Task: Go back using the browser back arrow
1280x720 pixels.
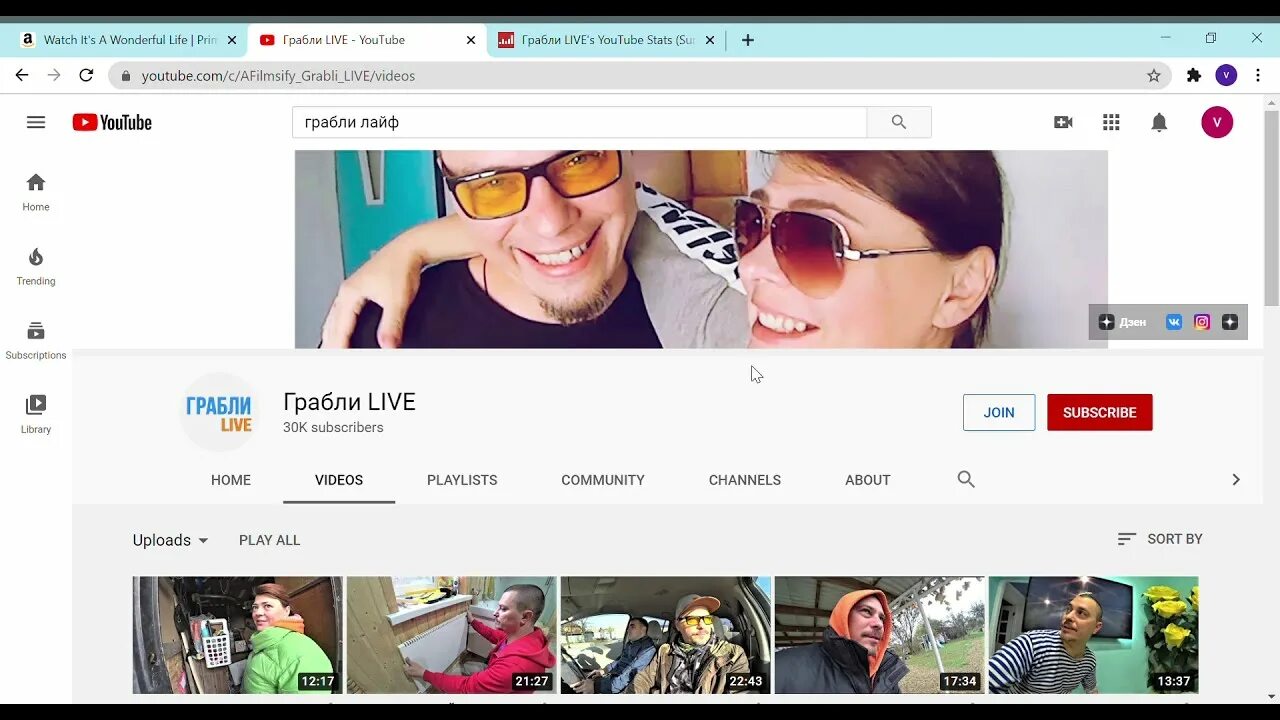Action: pyautogui.click(x=22, y=75)
